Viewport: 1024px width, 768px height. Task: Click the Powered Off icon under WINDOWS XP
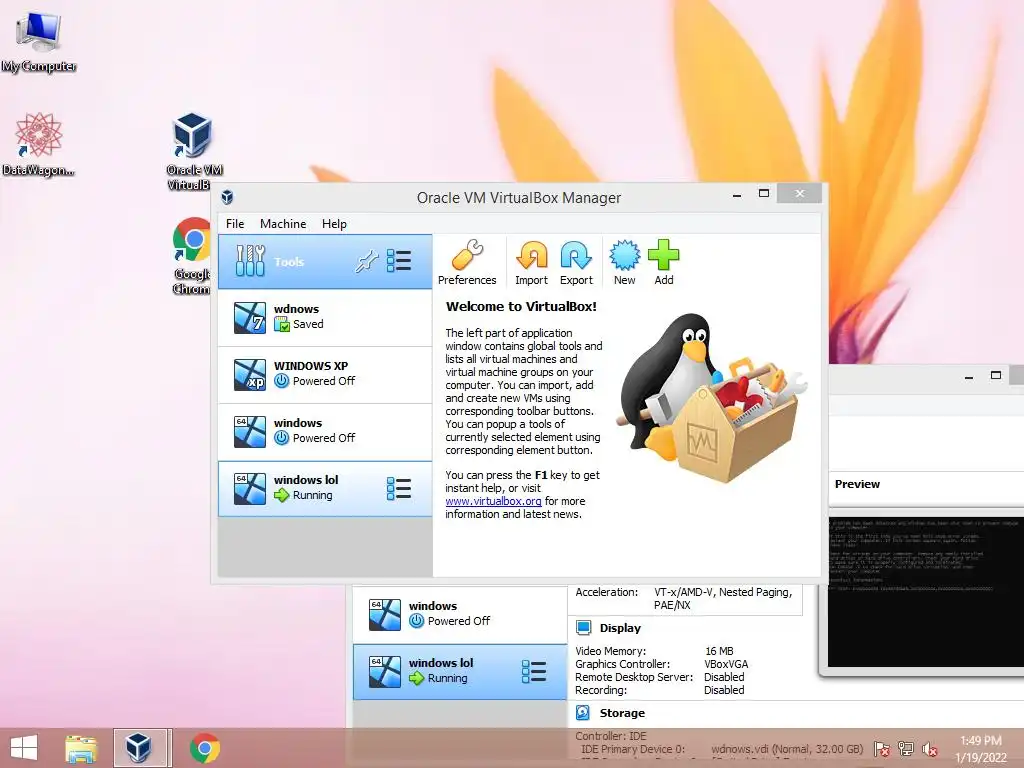click(x=281, y=381)
